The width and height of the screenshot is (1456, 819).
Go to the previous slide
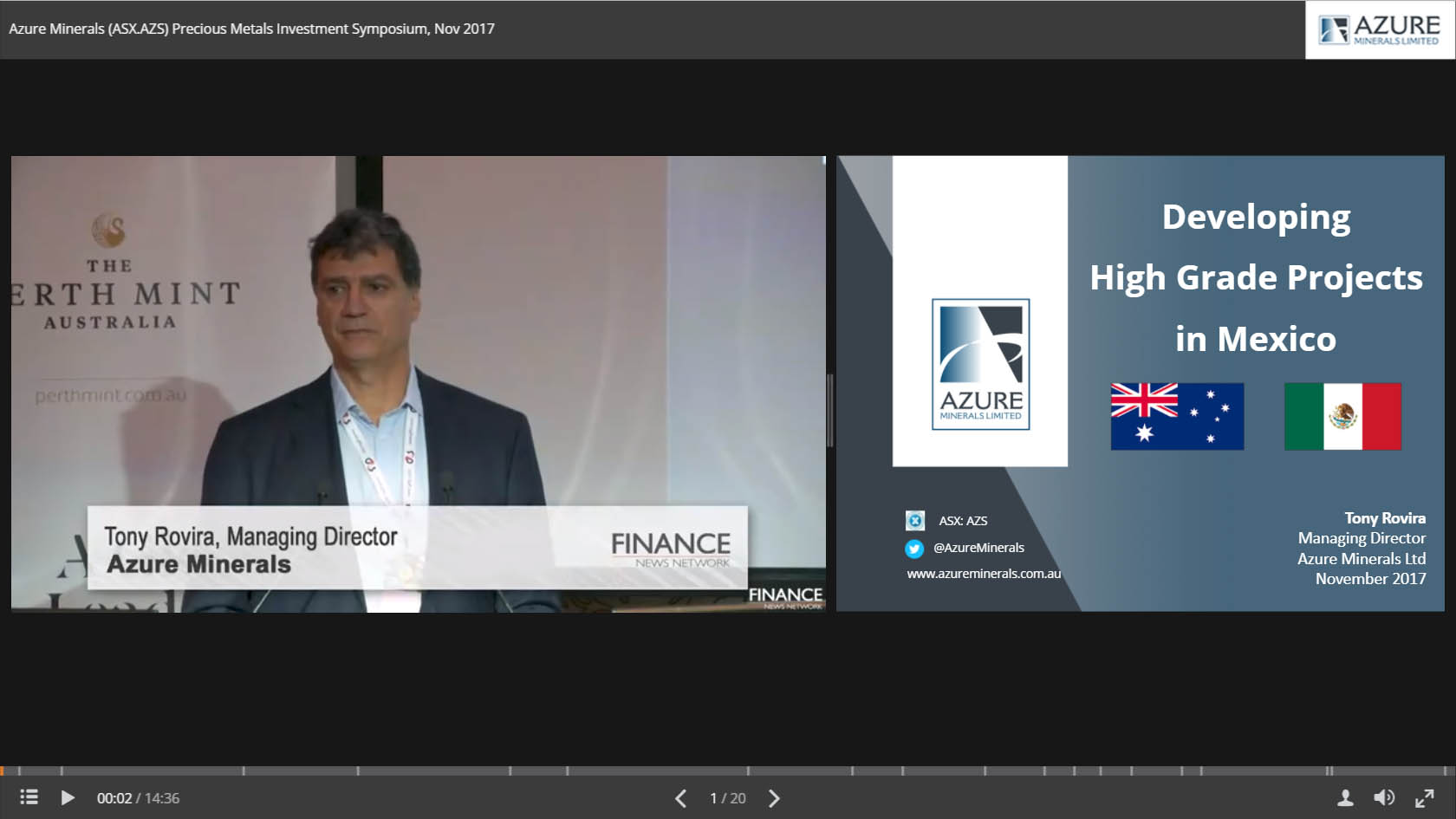pos(681,798)
